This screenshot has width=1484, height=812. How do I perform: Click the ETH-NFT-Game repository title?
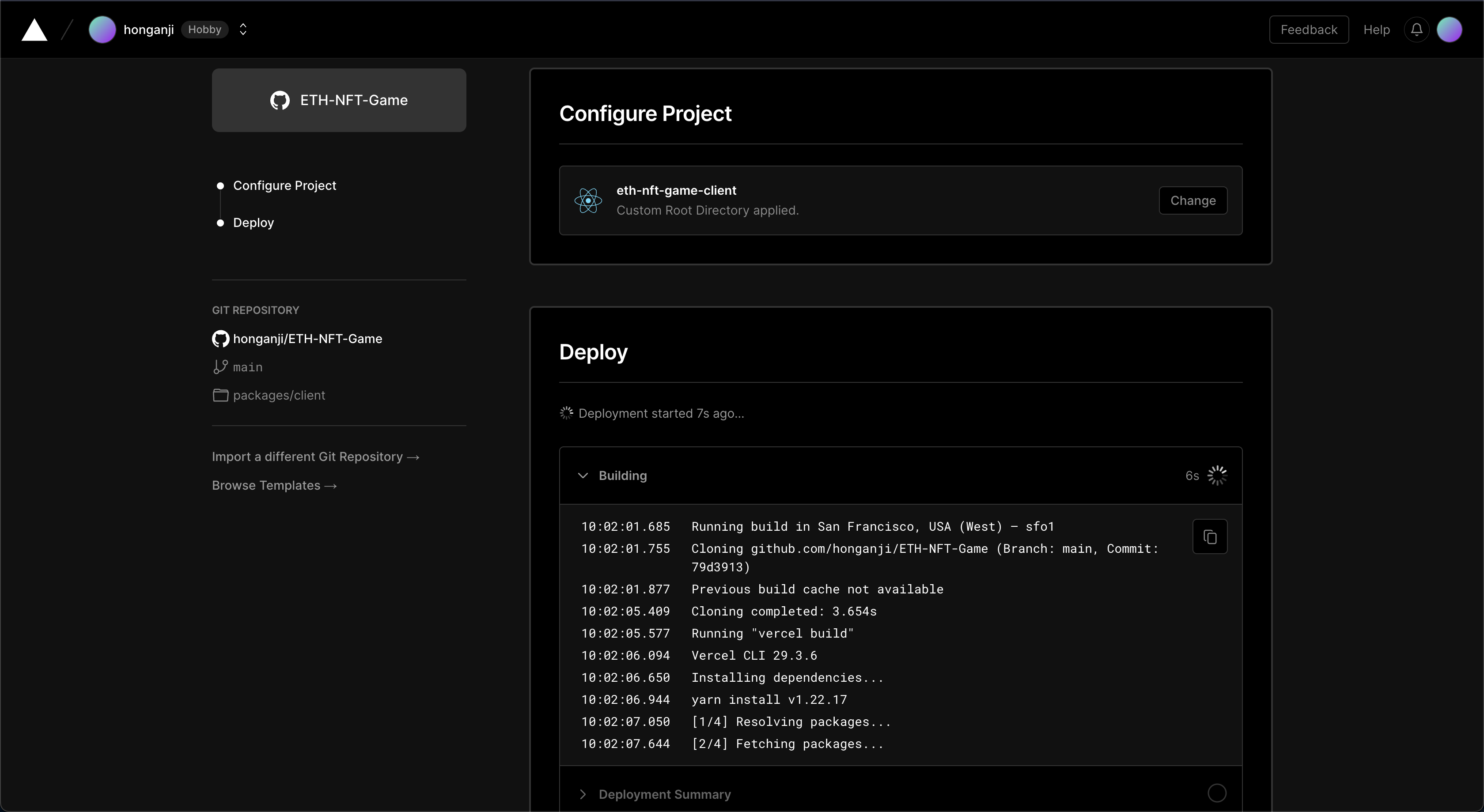tap(354, 100)
